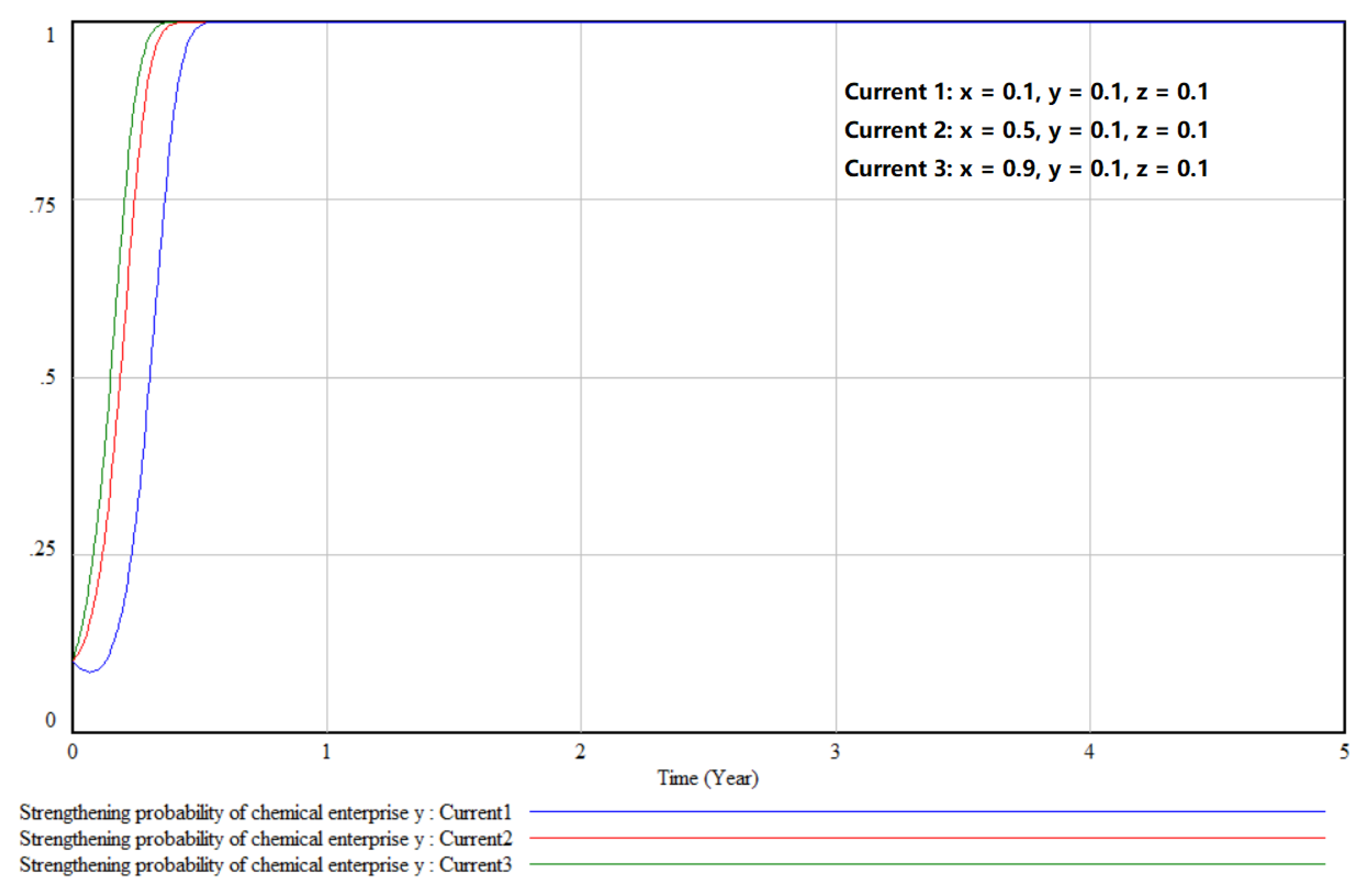Click y-axis tick label .5

pyautogui.click(x=48, y=377)
